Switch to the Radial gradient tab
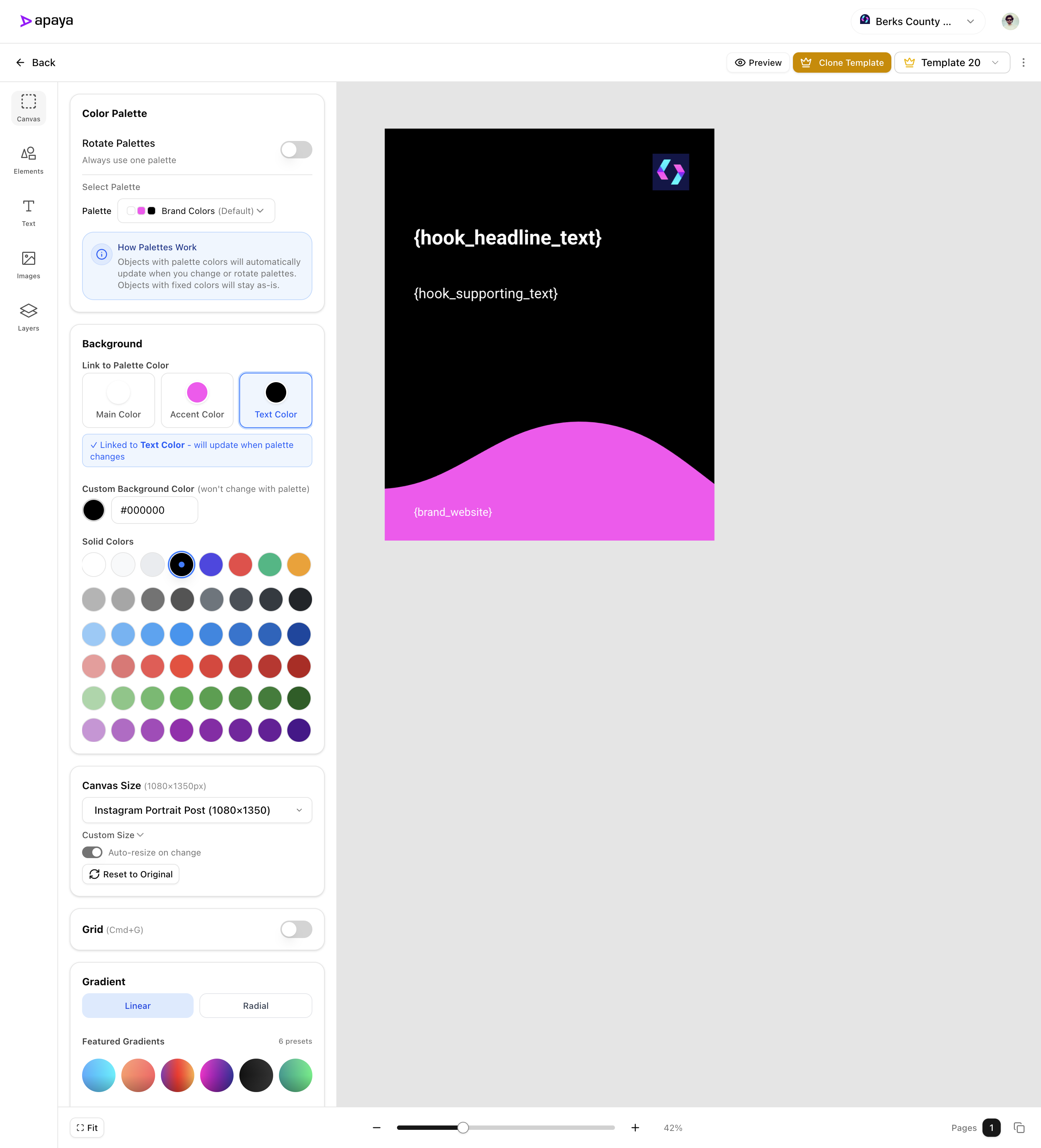1041x1148 pixels. [255, 1006]
